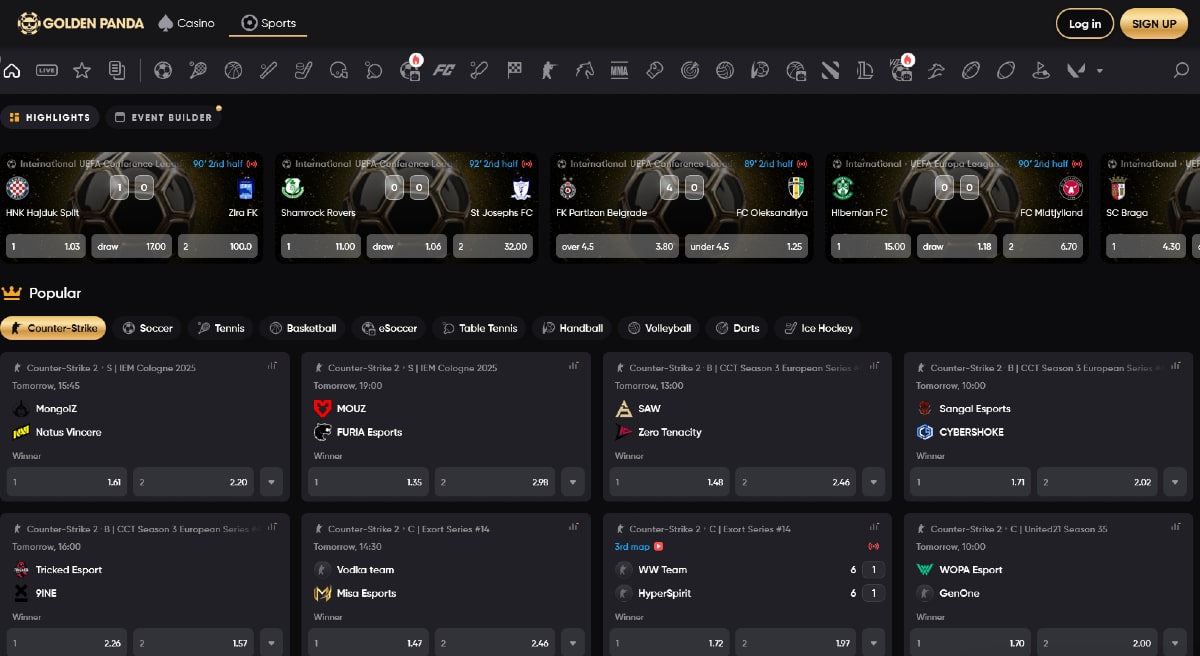This screenshot has height=656, width=1200.
Task: Select the cricket bat icon
Action: point(479,70)
